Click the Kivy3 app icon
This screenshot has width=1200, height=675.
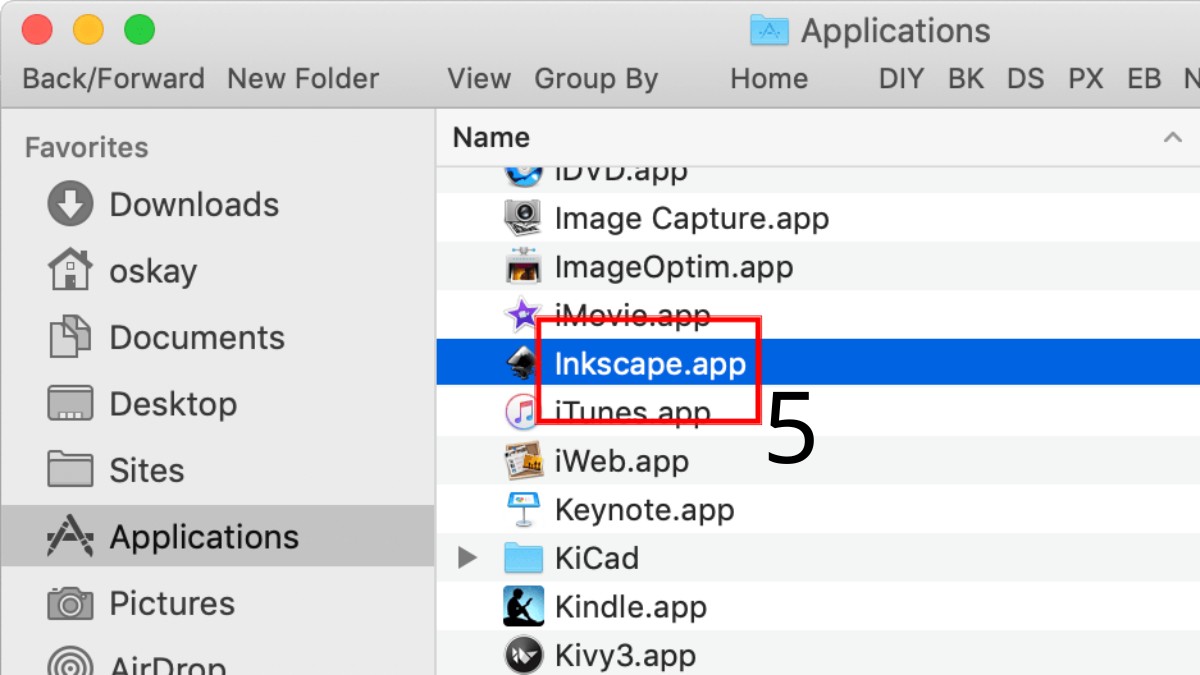coord(523,655)
